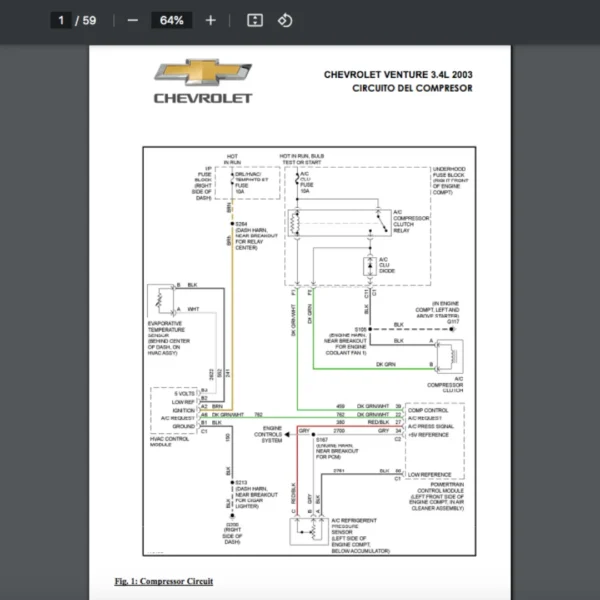Click the 'EVAPORATIVE TEMPERATURE' sensor label
The height and width of the screenshot is (600, 600).
166,326
